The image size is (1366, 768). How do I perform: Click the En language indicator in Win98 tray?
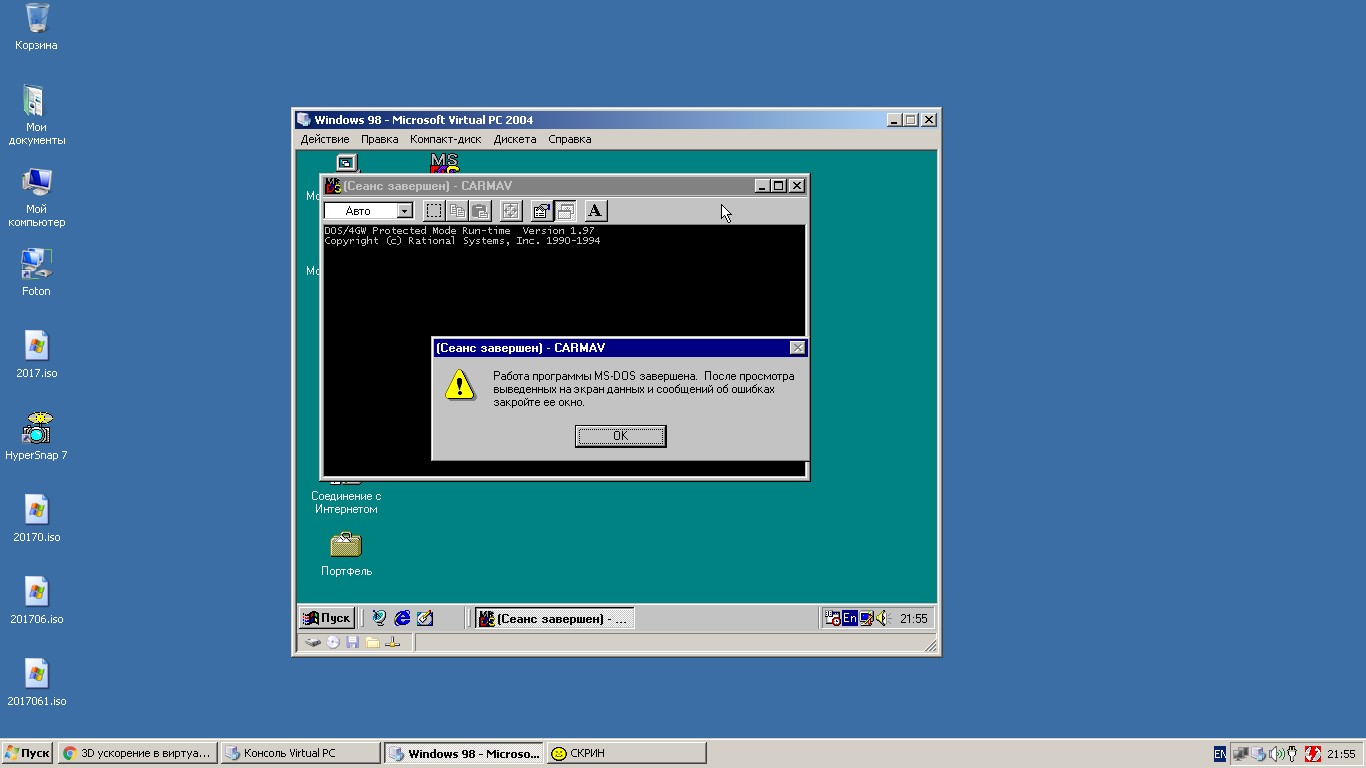(849, 618)
